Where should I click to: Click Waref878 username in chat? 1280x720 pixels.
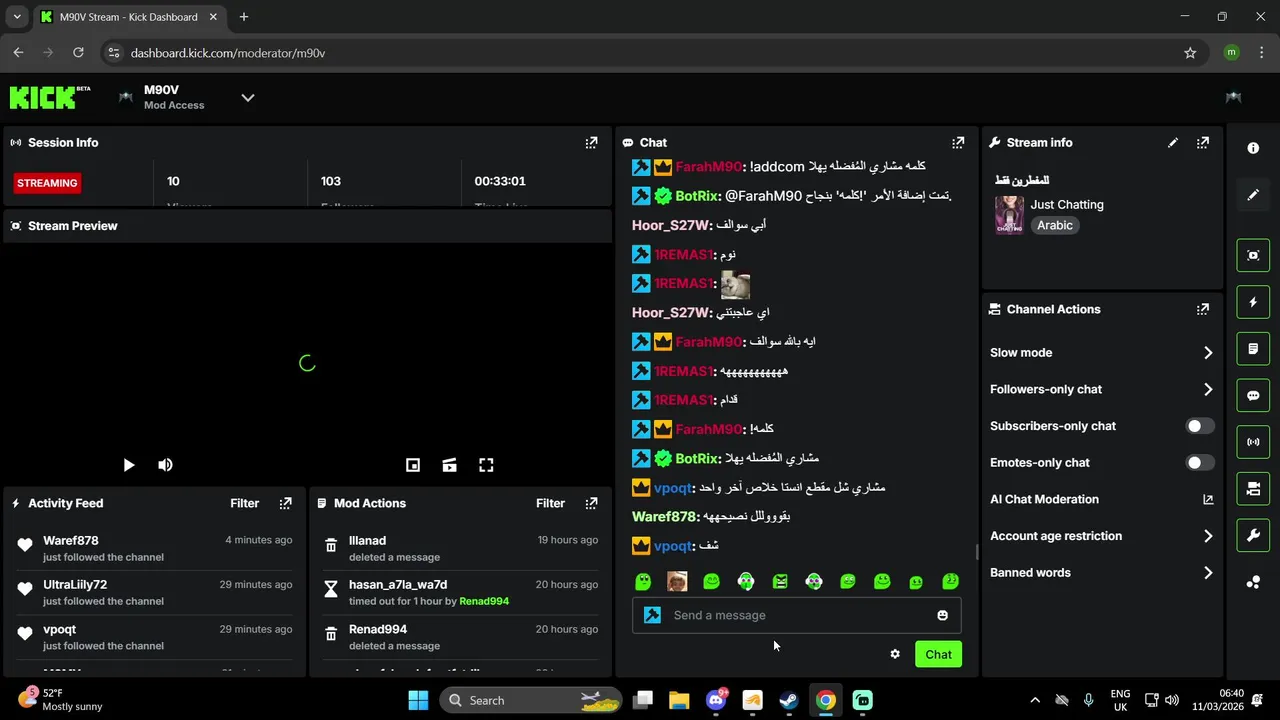coord(664,517)
